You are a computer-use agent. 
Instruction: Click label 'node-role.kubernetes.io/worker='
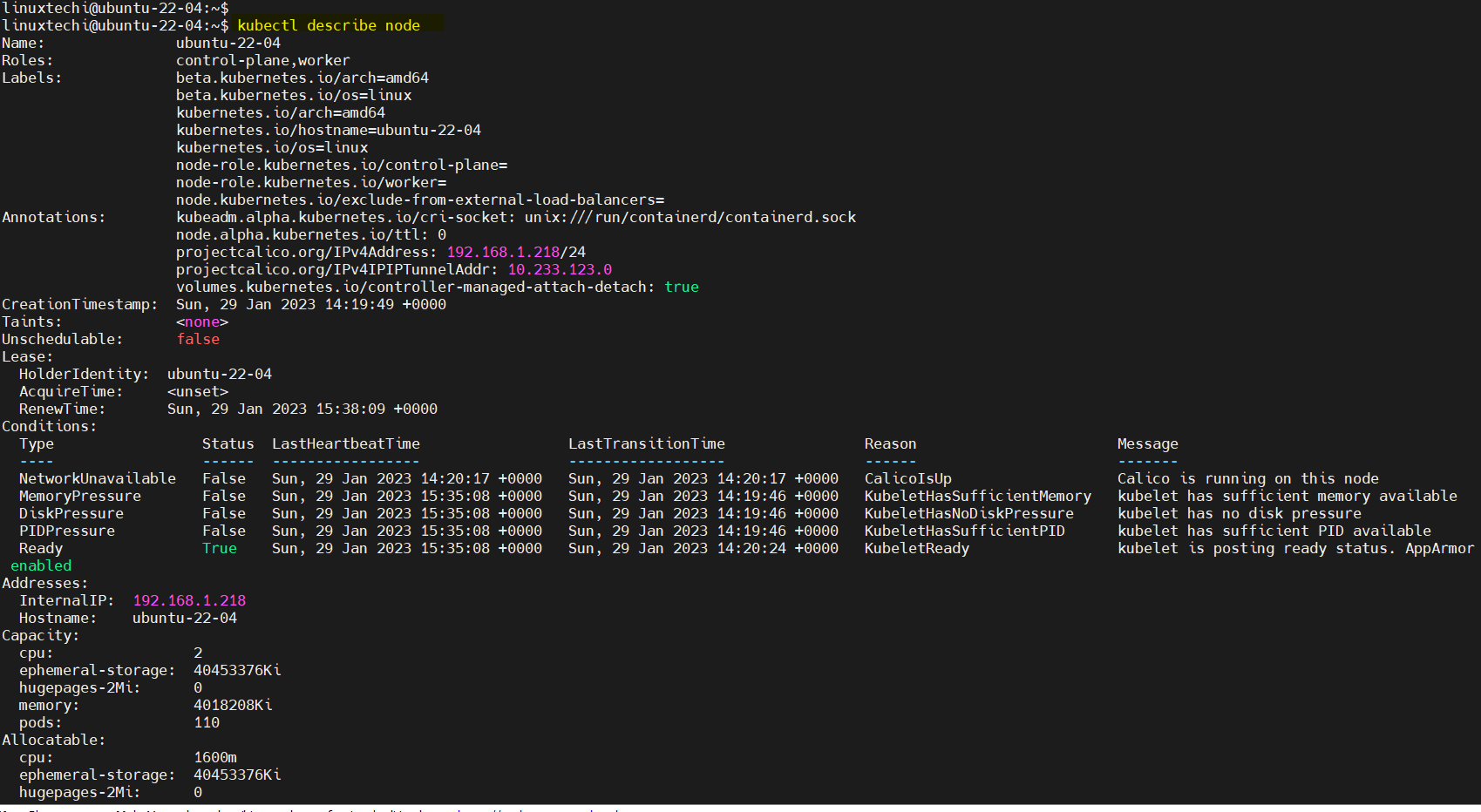[311, 182]
